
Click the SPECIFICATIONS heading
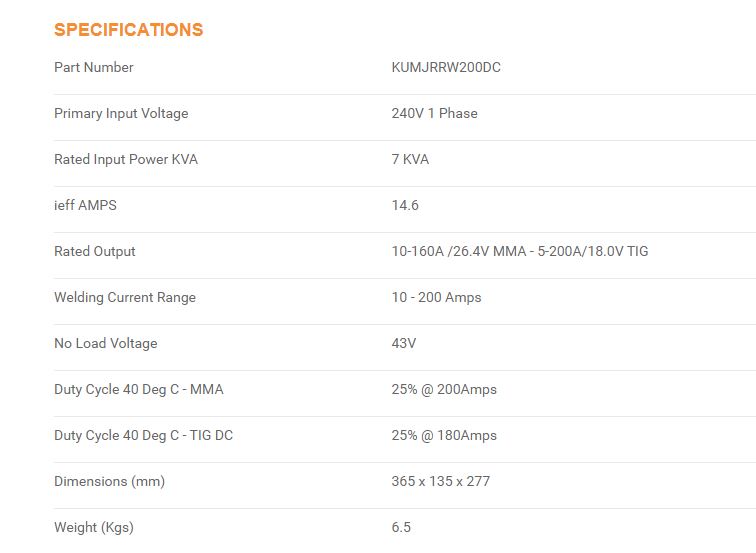(128, 30)
